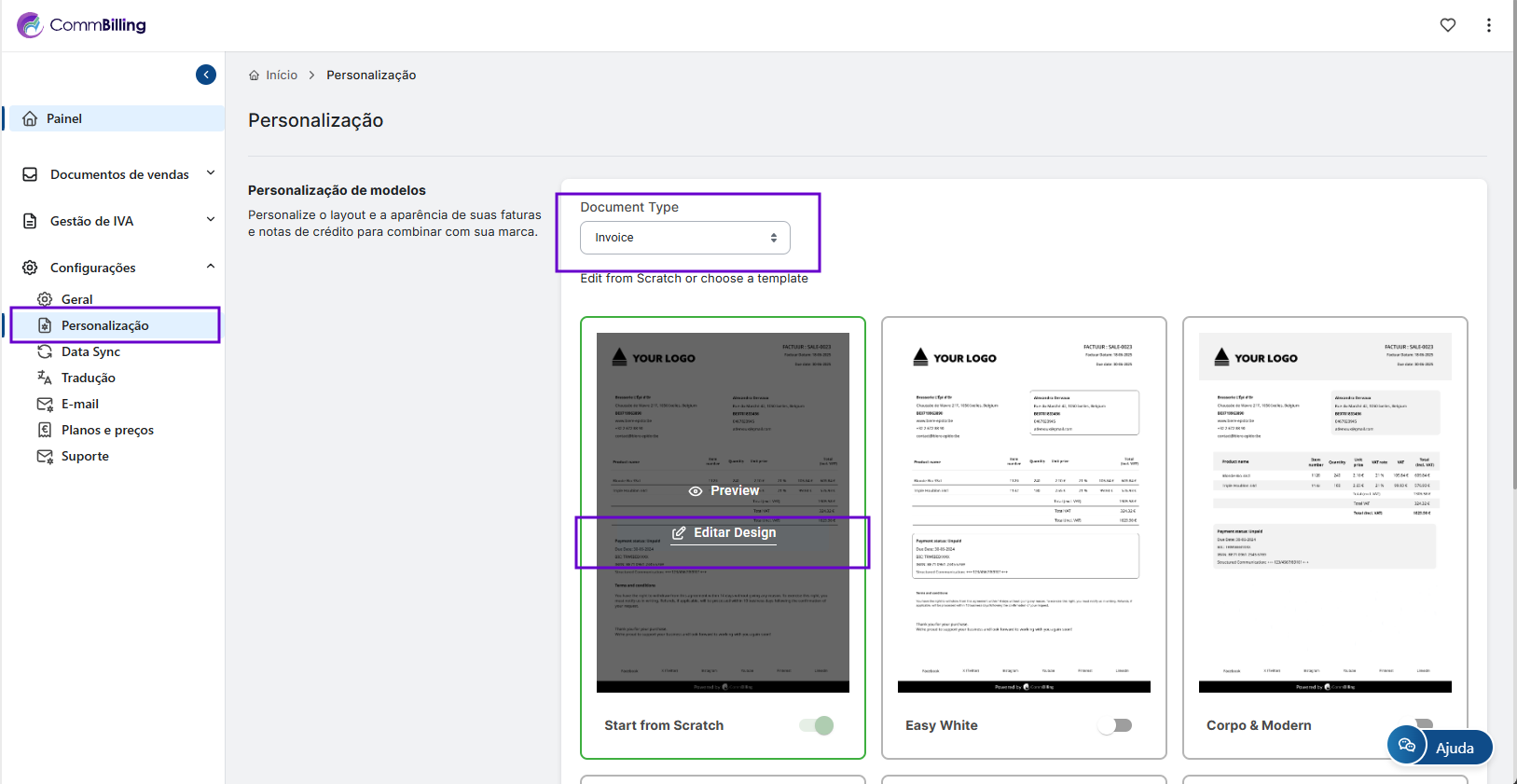1517x784 pixels.
Task: Click the CommBilling logo
Action: click(82, 25)
